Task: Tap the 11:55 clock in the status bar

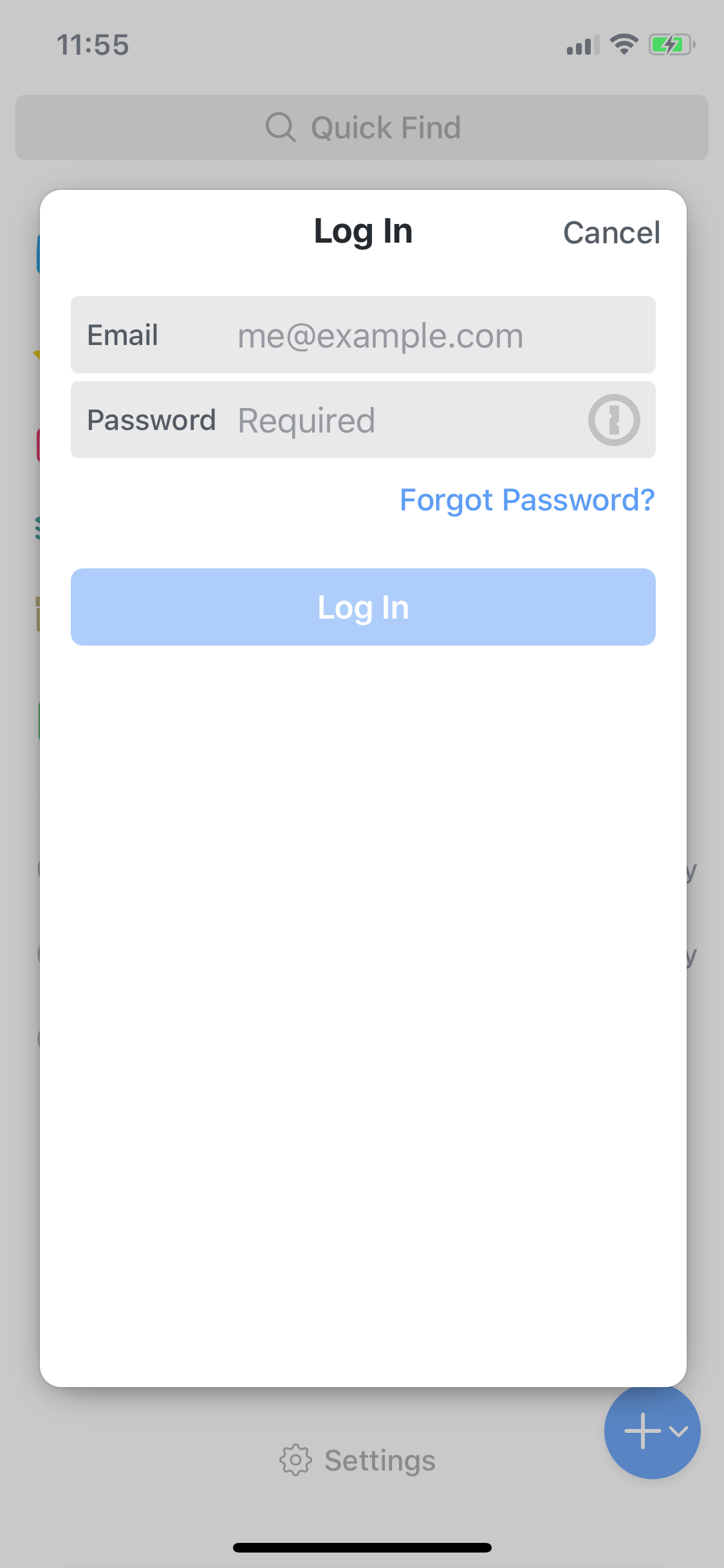Action: point(93,45)
